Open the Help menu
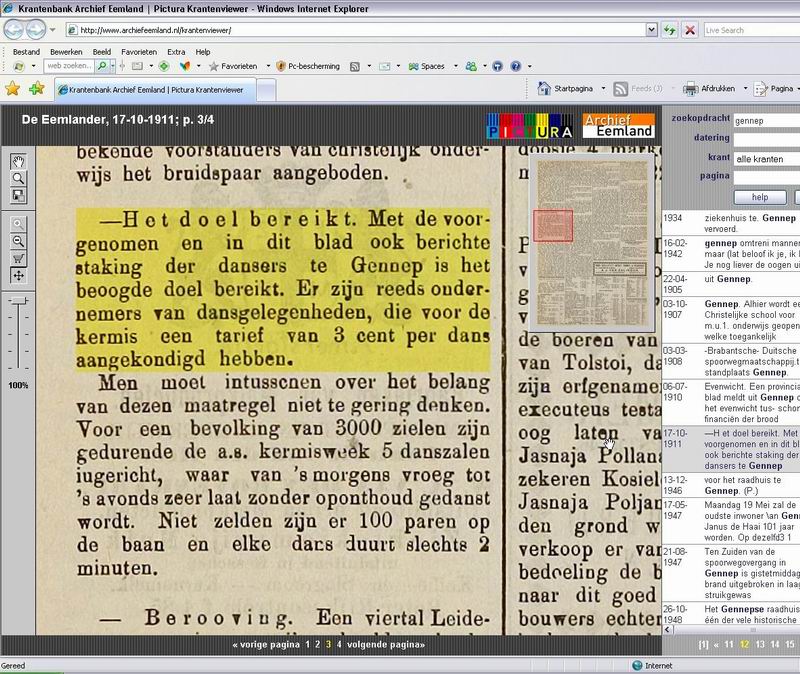The height and width of the screenshot is (674, 800). pos(203,52)
